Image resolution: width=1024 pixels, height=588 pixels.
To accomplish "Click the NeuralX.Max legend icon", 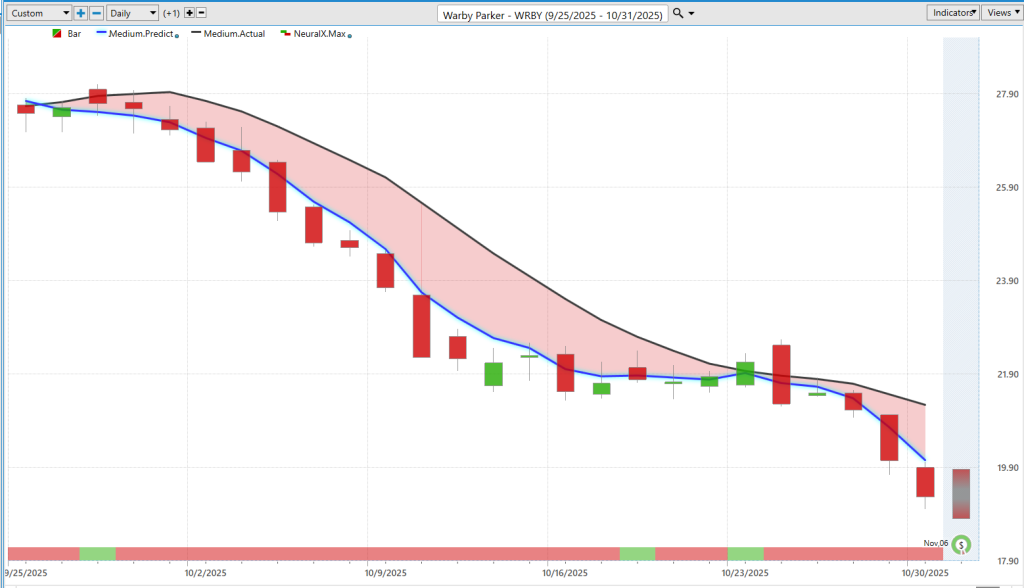I will [x=285, y=34].
